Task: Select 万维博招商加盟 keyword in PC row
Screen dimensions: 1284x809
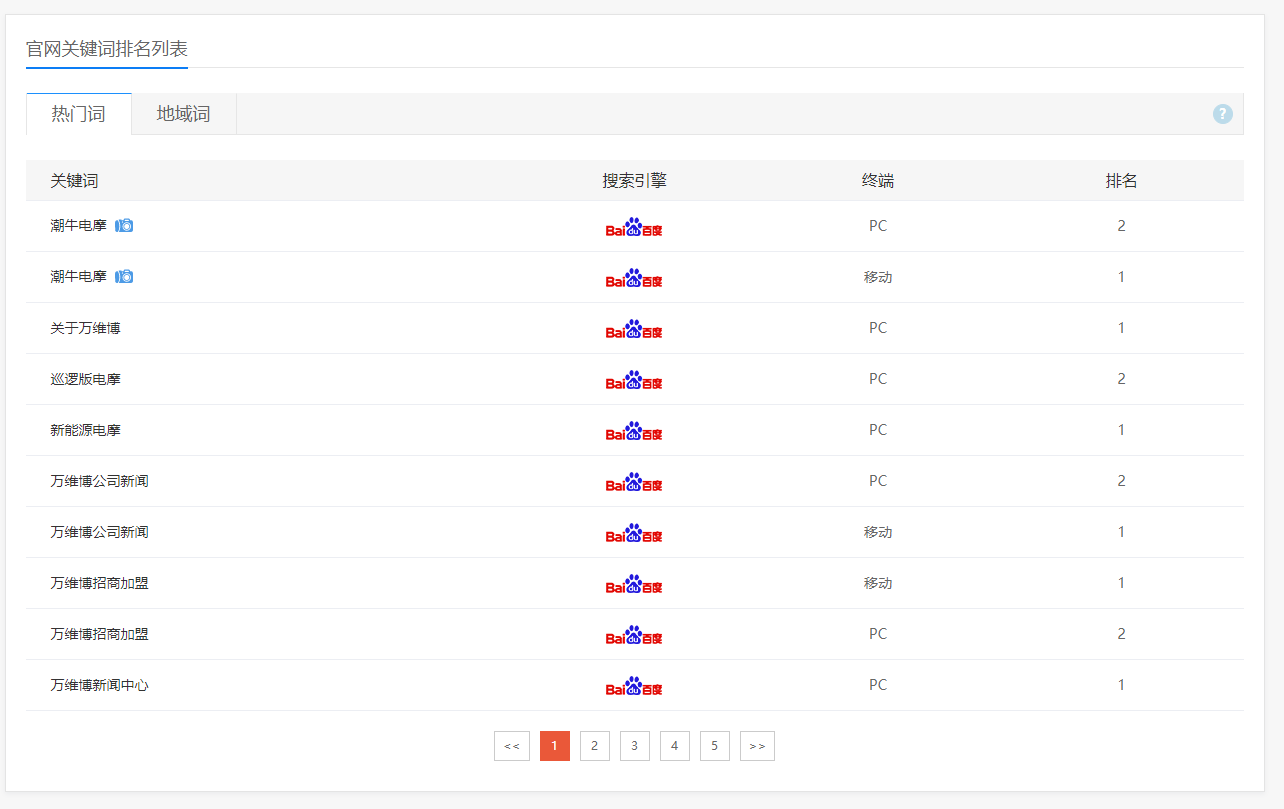Action: coord(100,634)
